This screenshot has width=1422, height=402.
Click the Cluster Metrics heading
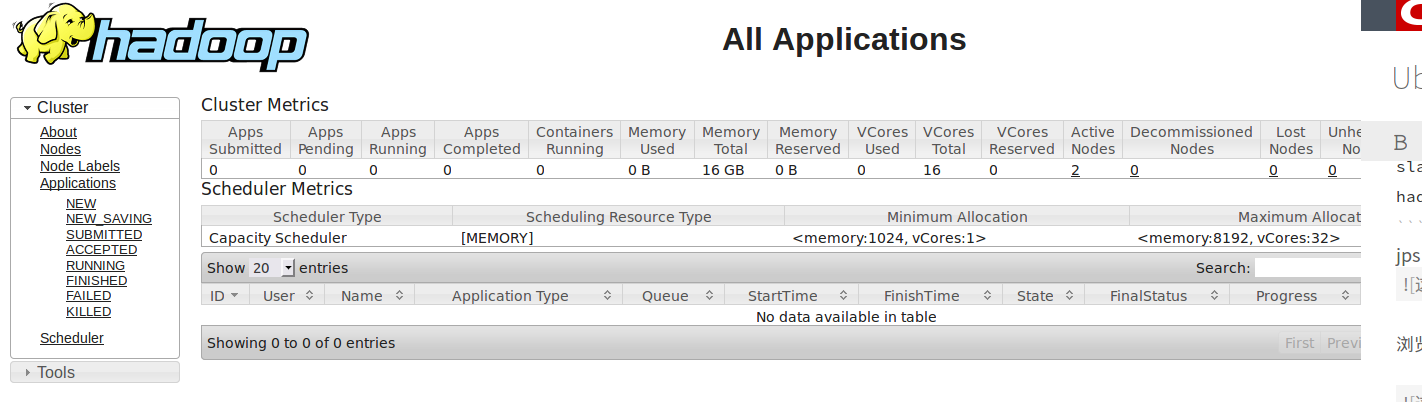click(265, 105)
